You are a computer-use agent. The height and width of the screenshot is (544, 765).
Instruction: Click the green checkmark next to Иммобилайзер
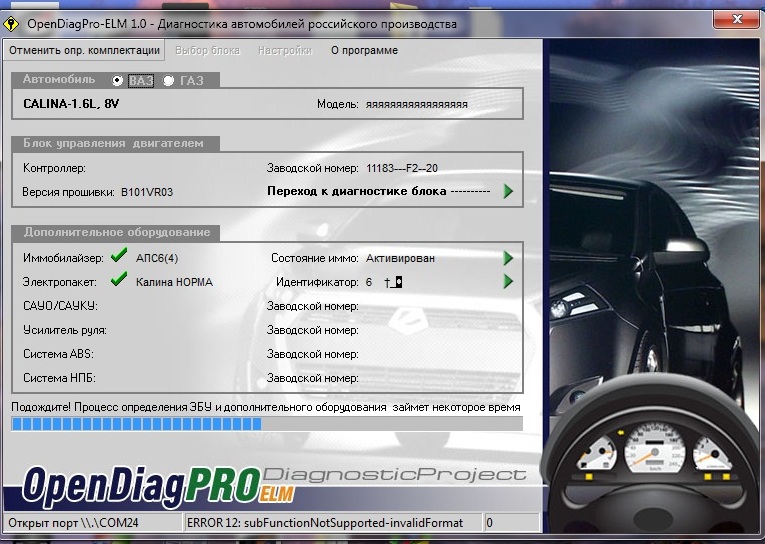coord(119,255)
